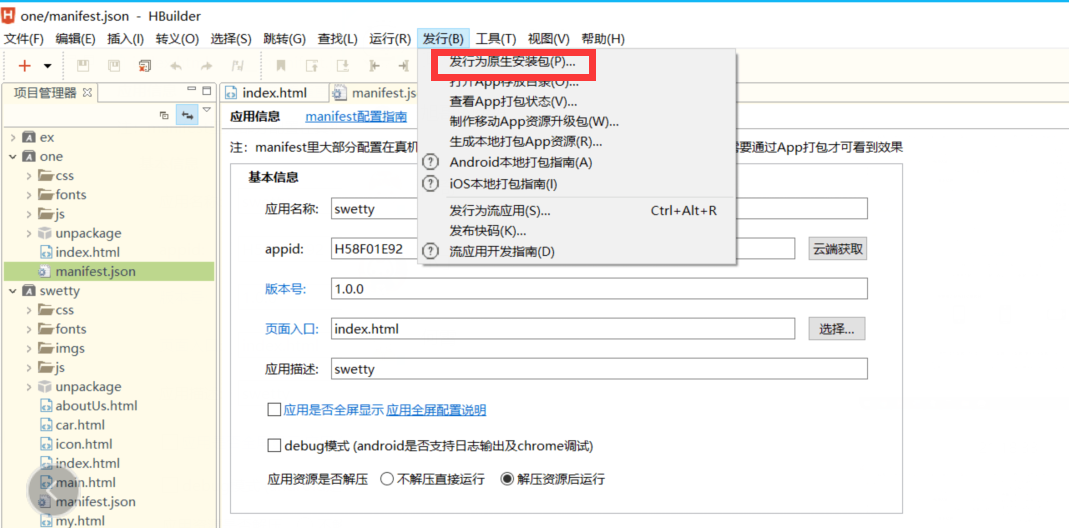Expand css folder under one

pyautogui.click(x=29, y=175)
